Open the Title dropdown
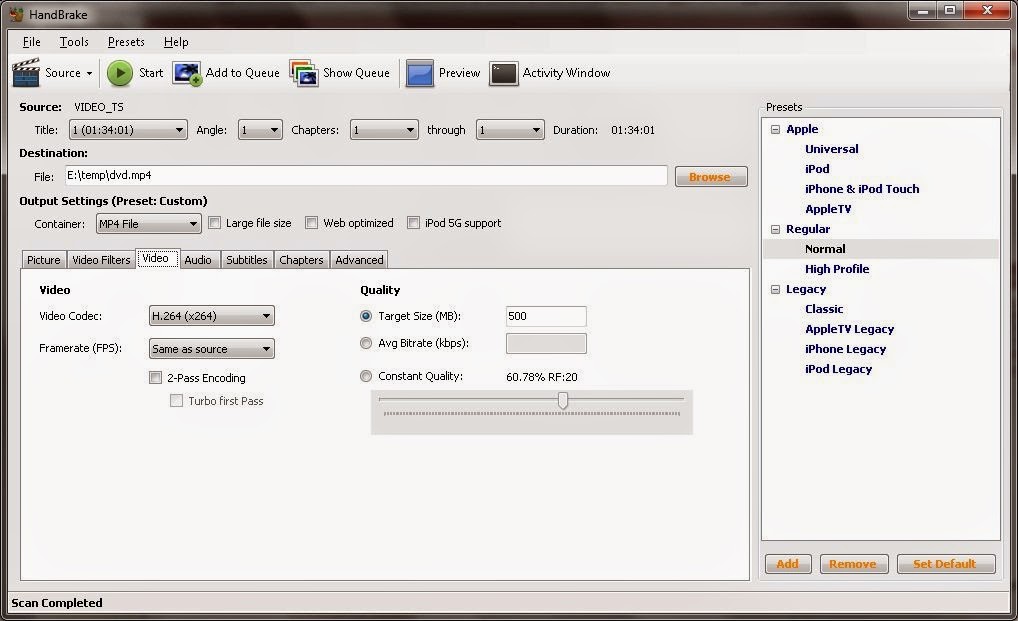 click(128, 130)
